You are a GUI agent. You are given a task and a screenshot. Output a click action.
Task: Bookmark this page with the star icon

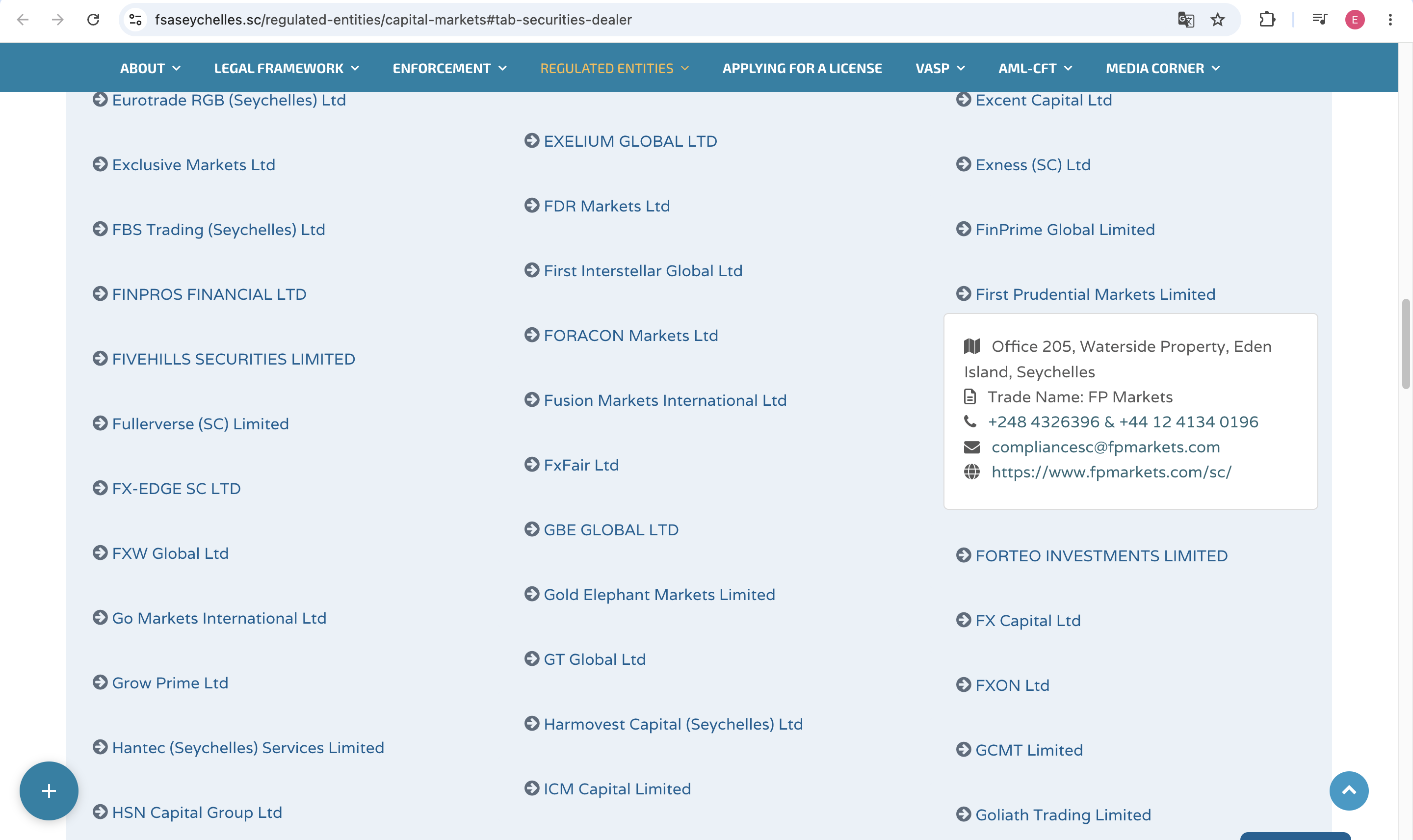click(1217, 20)
